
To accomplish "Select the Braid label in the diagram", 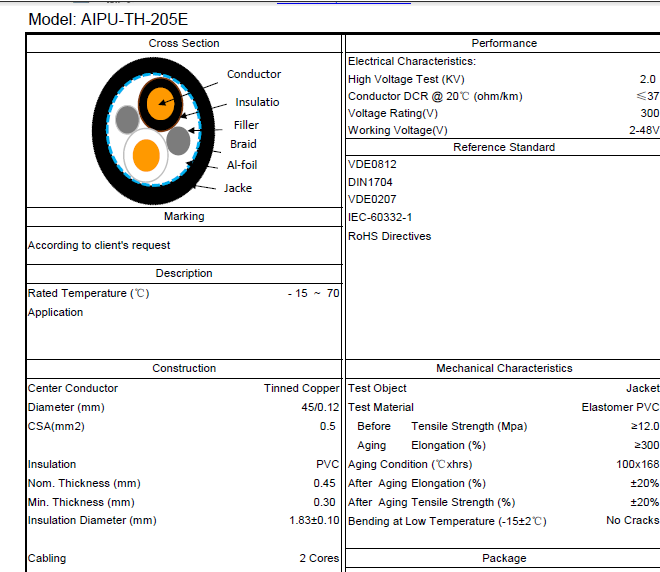I will 243,144.
